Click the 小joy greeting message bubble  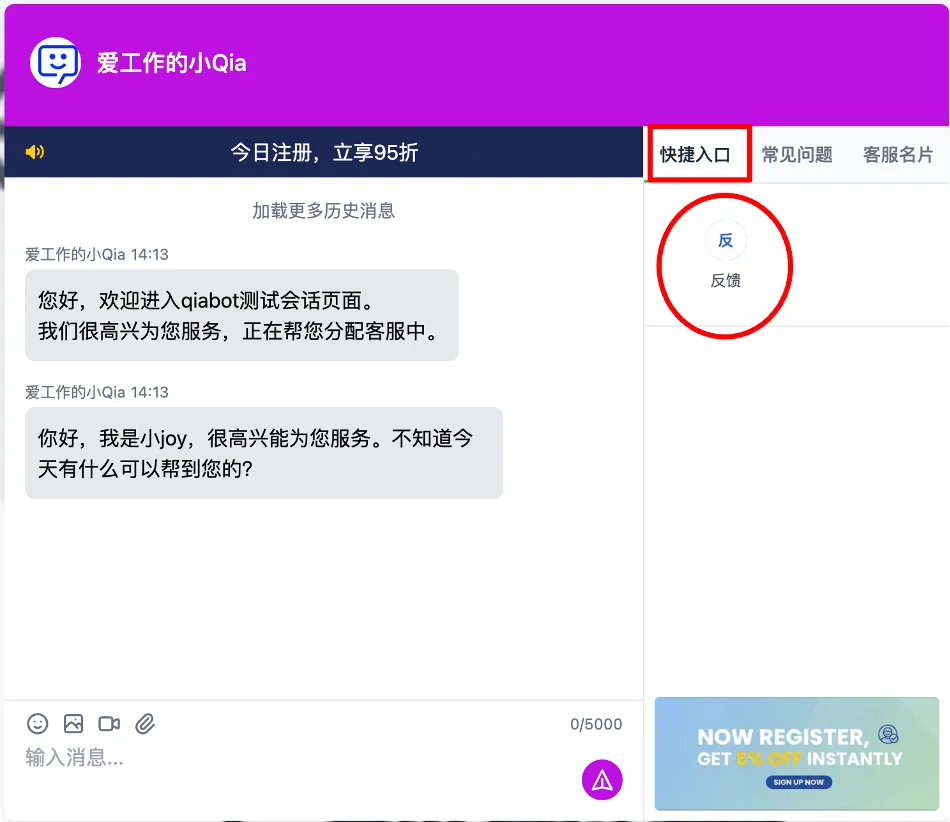coord(263,453)
